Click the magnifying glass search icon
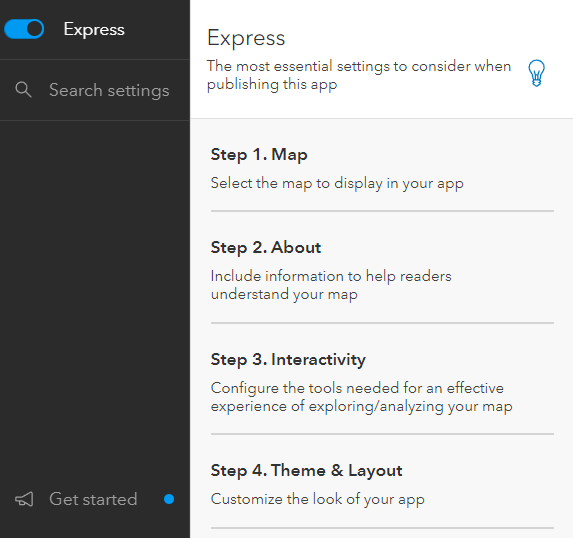Screen dimensions: 573x538 23,90
